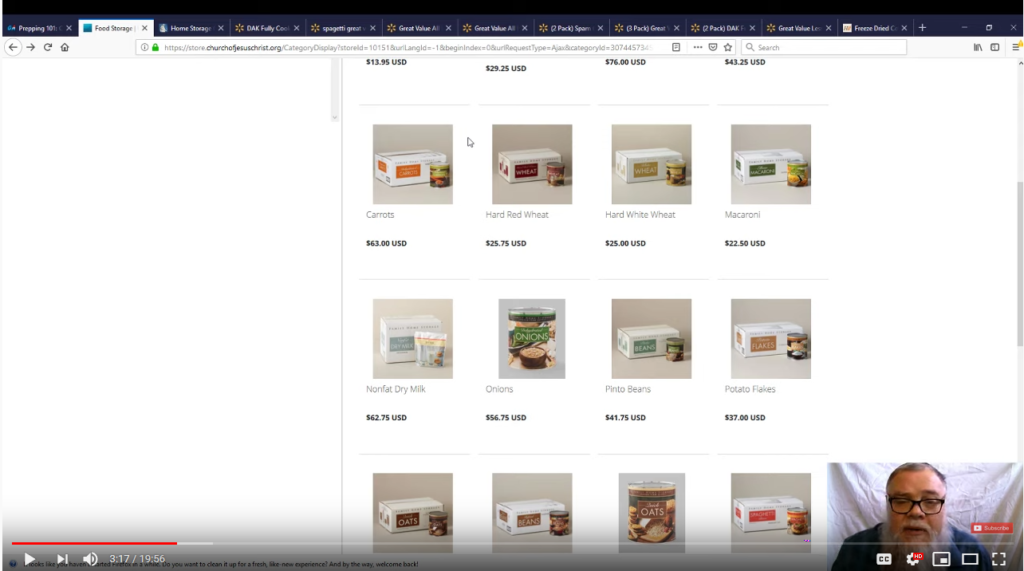Mute the video volume

(x=90, y=559)
